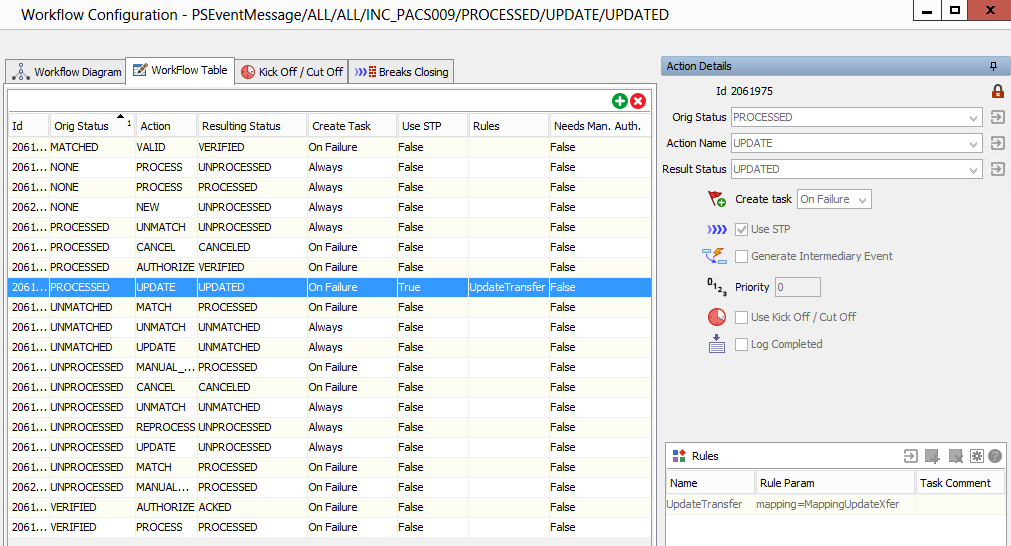Click the Rules column header
1011x546 pixels.
(x=508, y=126)
